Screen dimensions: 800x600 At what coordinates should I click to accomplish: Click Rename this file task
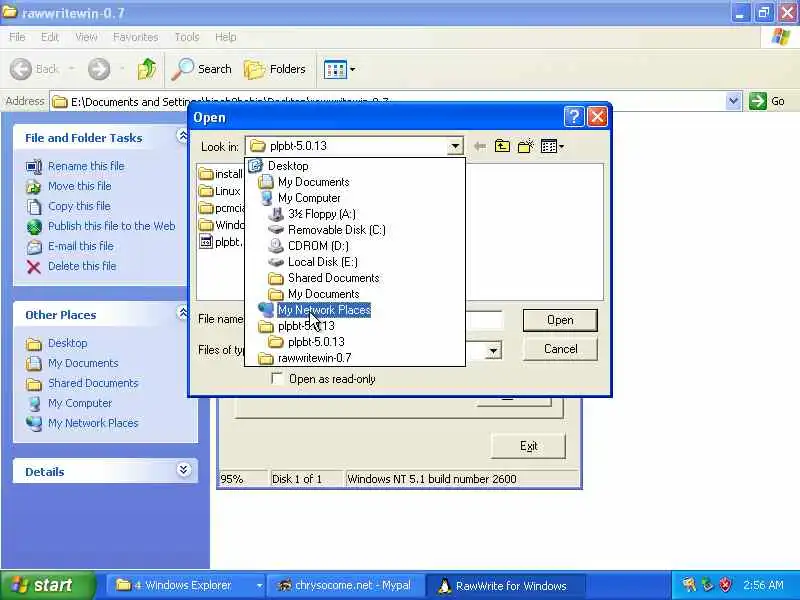tap(86, 166)
